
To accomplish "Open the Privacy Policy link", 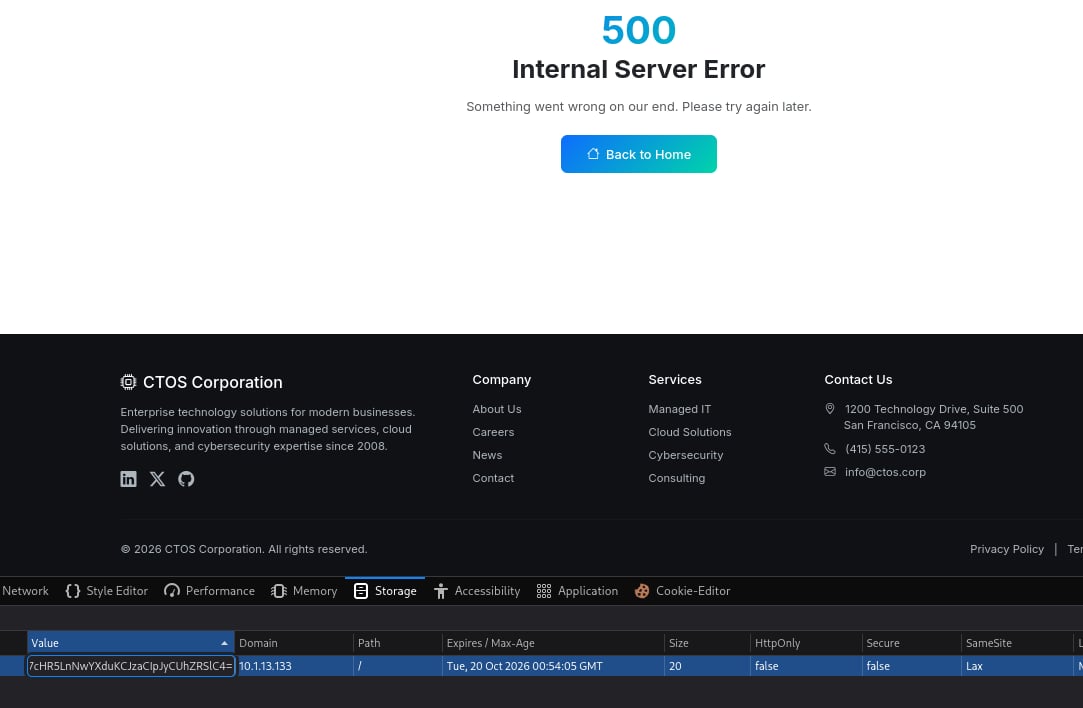I will (1007, 549).
